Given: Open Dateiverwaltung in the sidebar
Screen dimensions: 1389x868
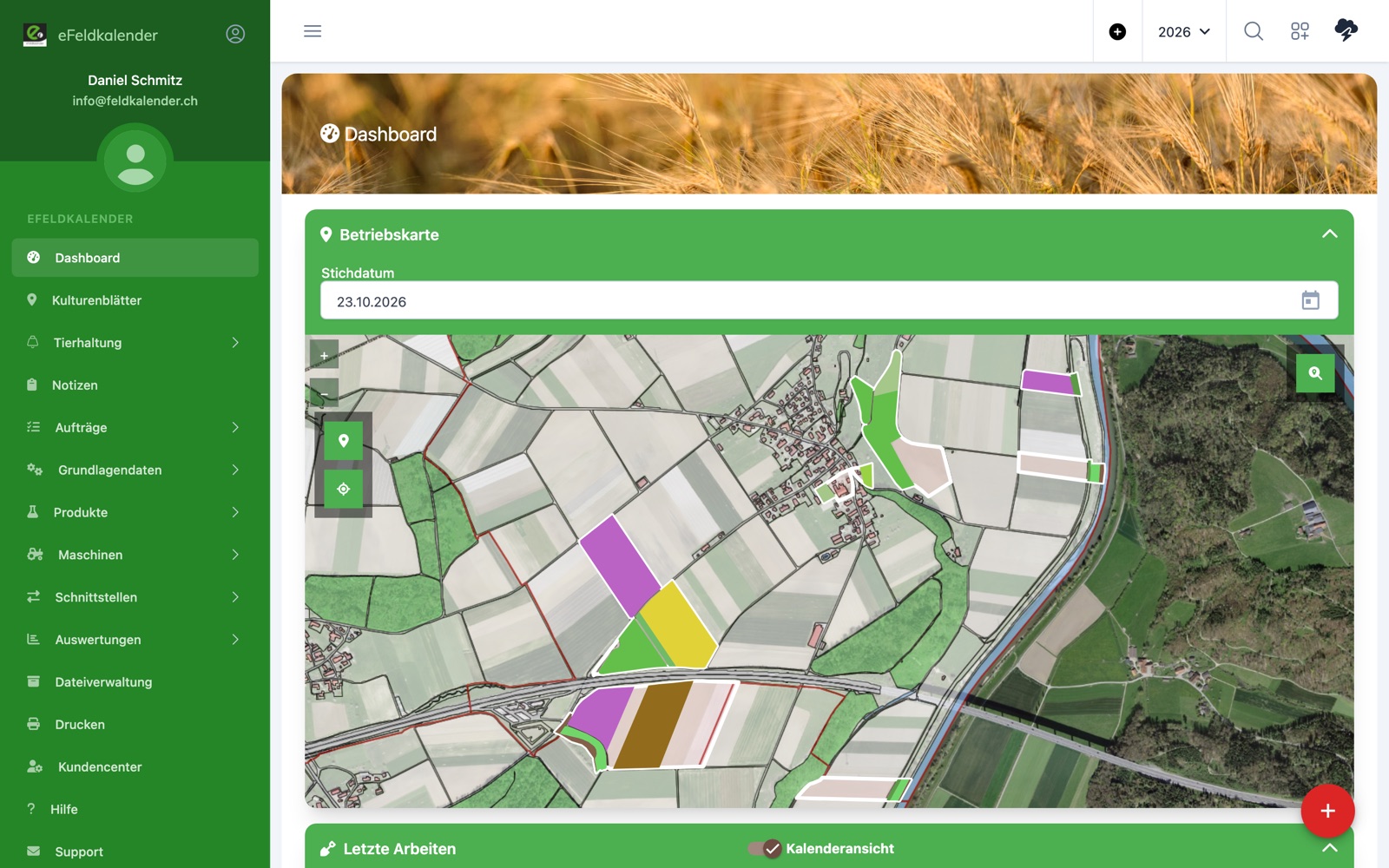Looking at the screenshot, I should pos(135,682).
